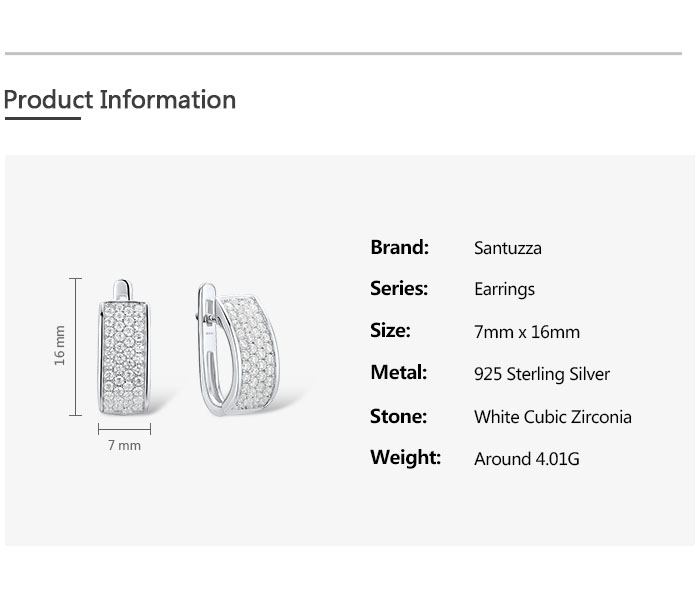Screen dimensions: 700x596
Task: Click the "Size:" label
Action: point(390,330)
